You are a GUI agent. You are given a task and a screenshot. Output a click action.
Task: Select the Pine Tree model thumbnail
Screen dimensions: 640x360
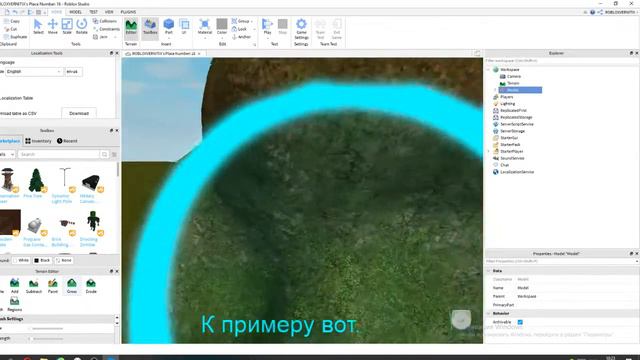[x=36, y=180]
